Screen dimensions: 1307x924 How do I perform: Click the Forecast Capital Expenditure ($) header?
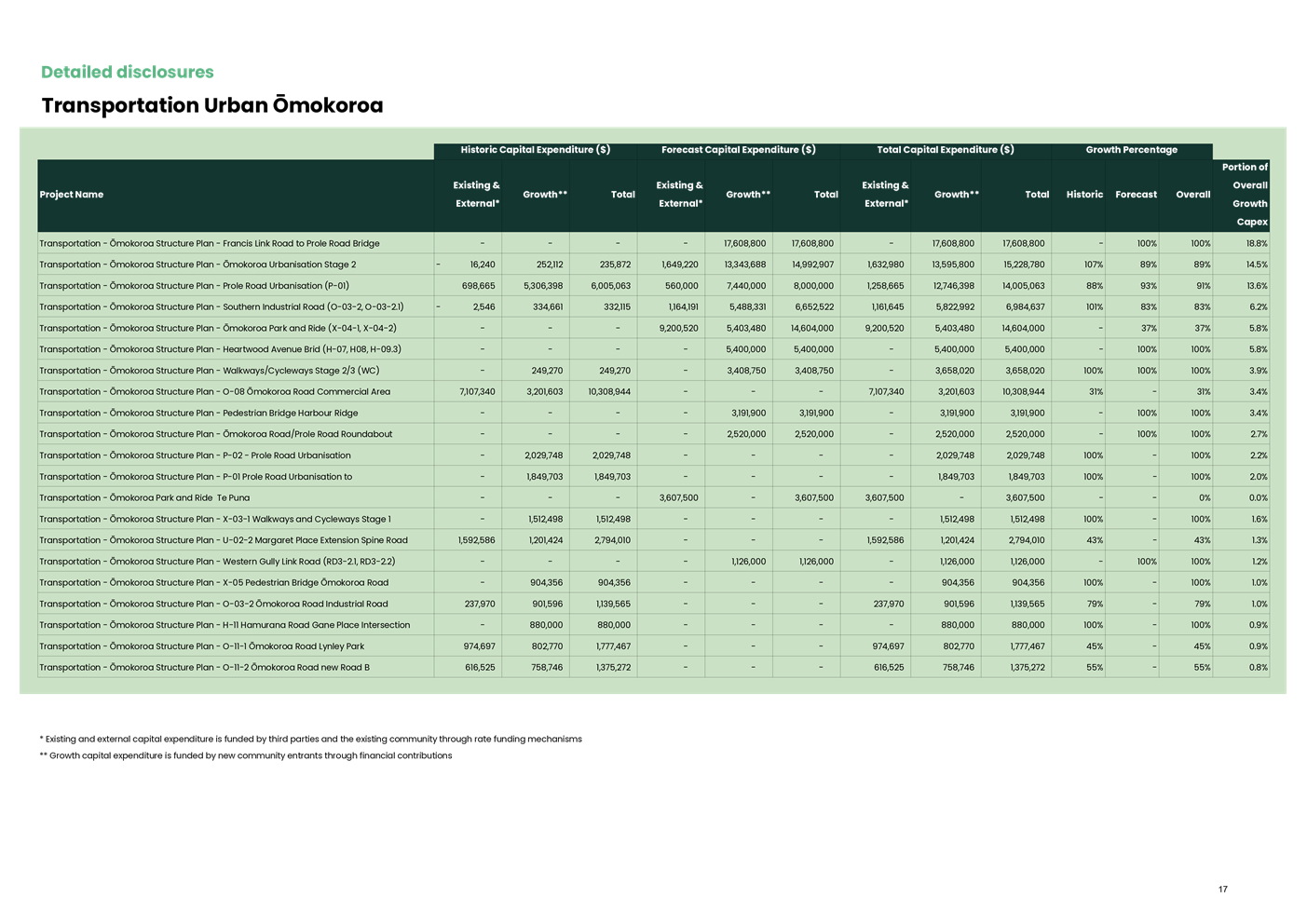[737, 149]
